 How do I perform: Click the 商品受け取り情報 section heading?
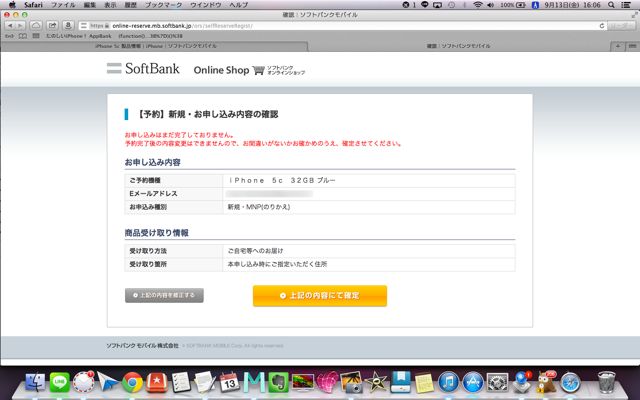point(156,233)
